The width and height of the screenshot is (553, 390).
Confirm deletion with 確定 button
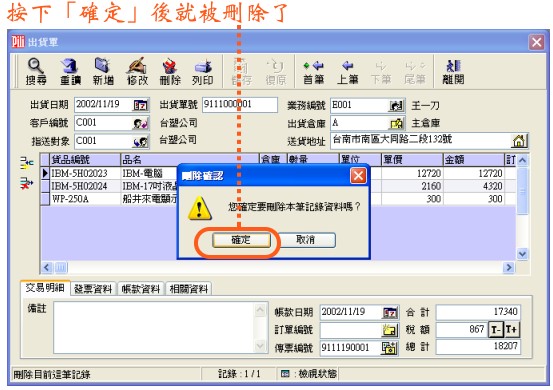point(241,240)
